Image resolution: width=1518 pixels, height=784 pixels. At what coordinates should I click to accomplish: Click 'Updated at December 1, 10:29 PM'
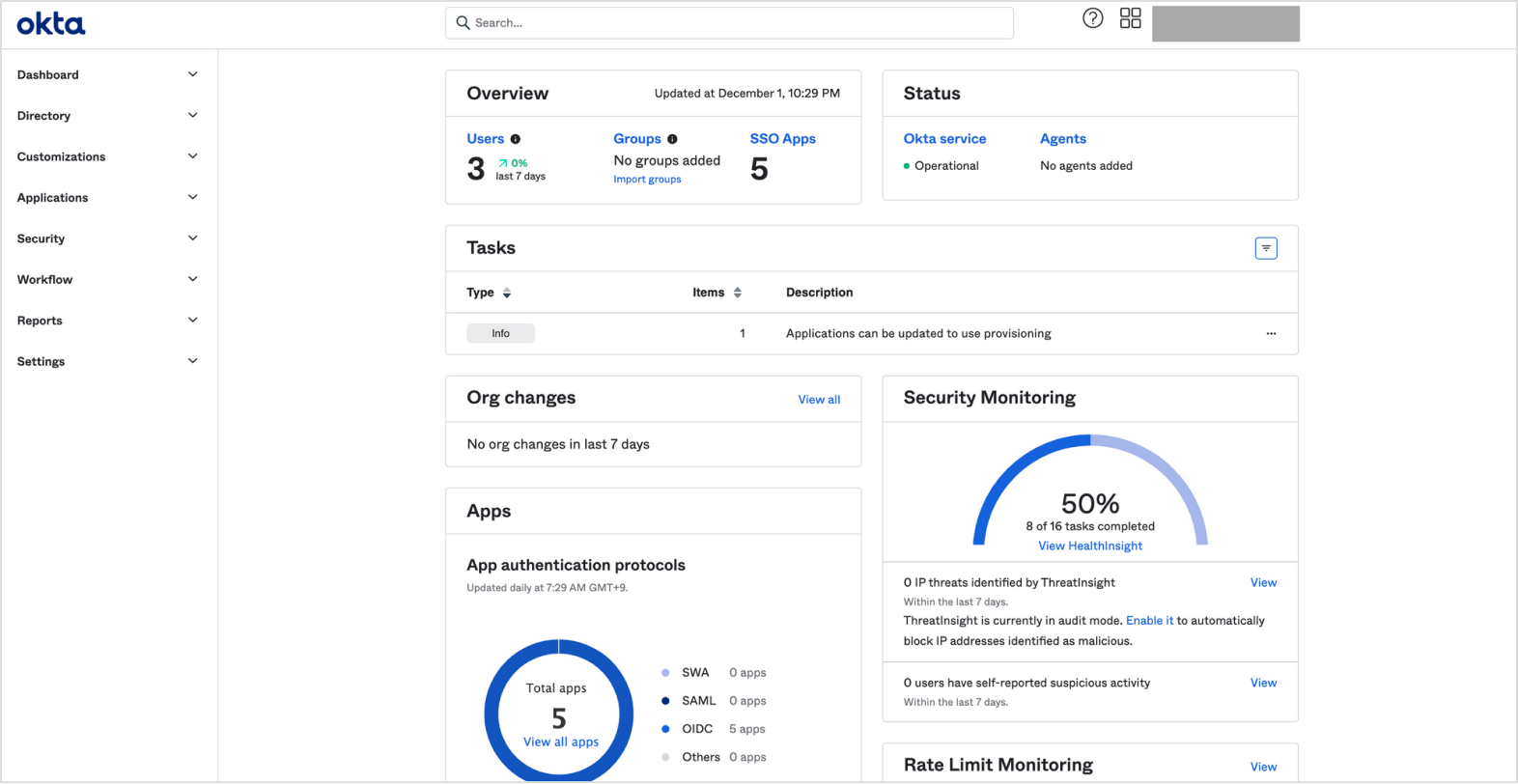[747, 94]
